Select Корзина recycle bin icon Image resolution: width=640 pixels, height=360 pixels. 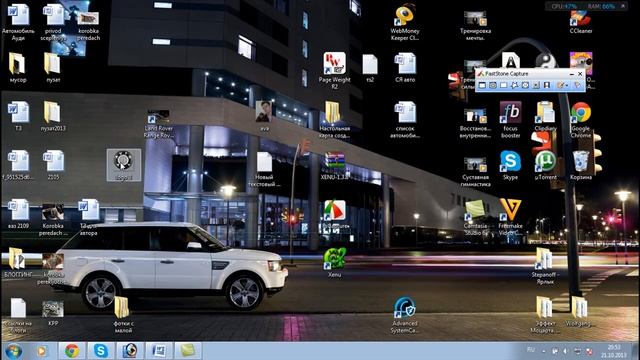coord(581,165)
